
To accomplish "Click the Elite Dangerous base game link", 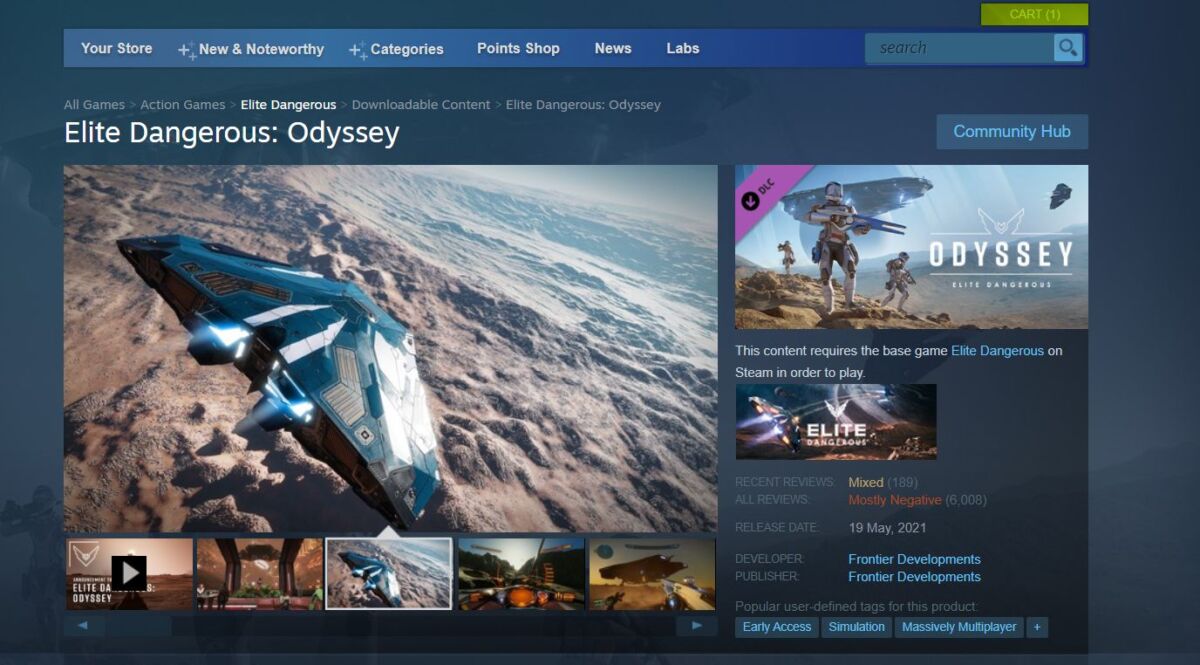I will pos(997,351).
